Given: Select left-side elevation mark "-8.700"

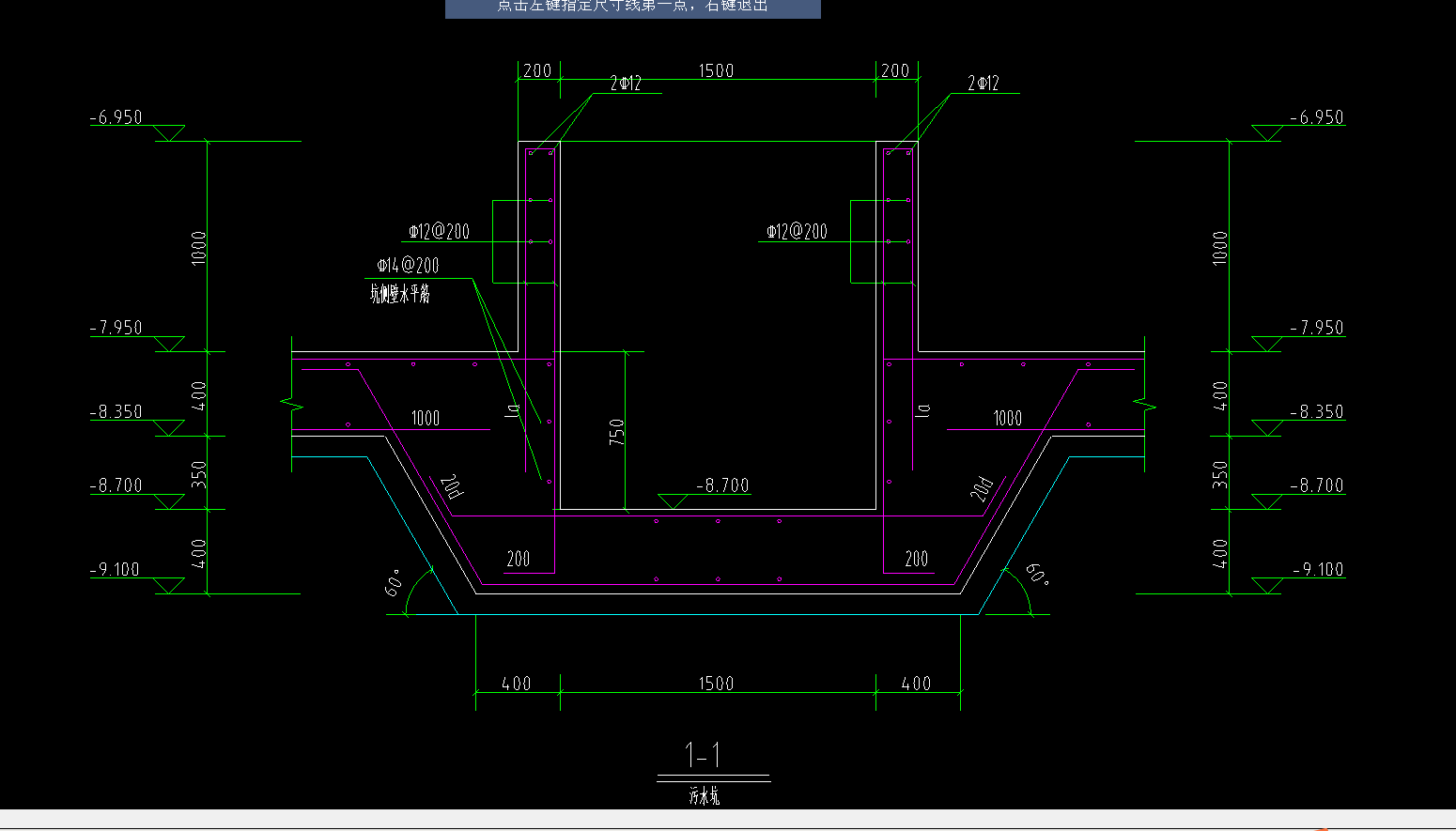Looking at the screenshot, I should pyautogui.click(x=116, y=485).
